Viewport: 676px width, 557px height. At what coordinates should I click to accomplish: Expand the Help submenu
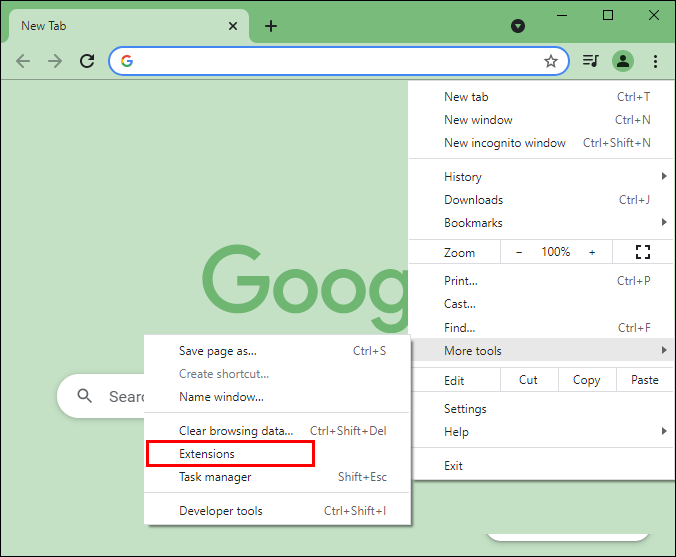tap(541, 432)
